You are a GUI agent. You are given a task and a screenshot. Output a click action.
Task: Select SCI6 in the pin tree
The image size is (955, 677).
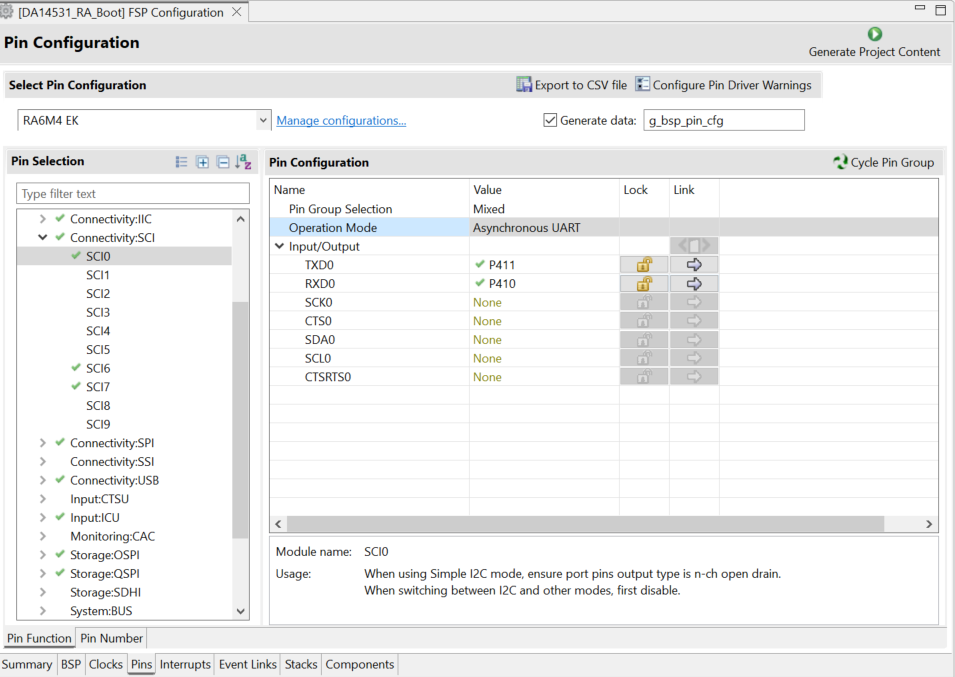point(98,368)
